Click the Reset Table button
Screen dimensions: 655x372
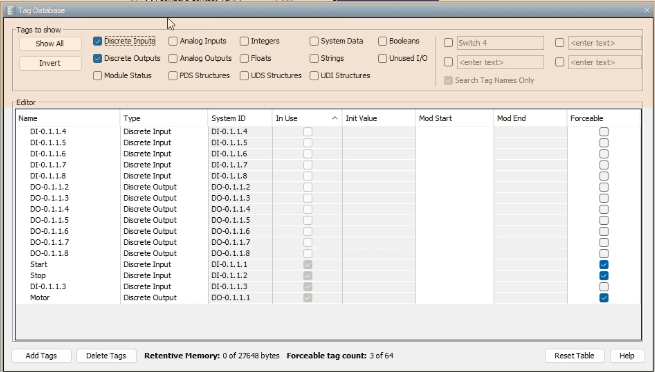point(574,356)
